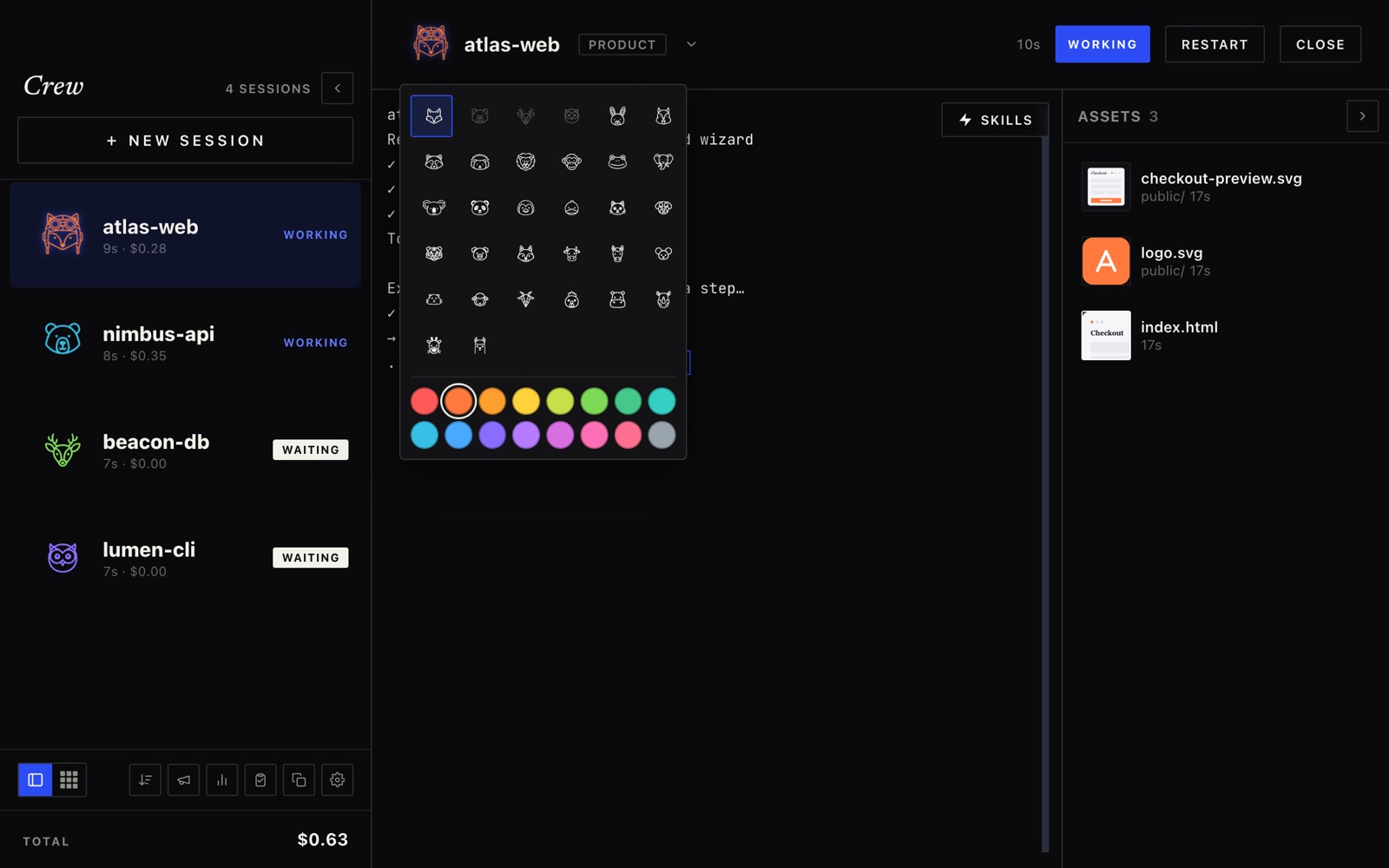Choose the squirrel avatar icon

click(663, 116)
